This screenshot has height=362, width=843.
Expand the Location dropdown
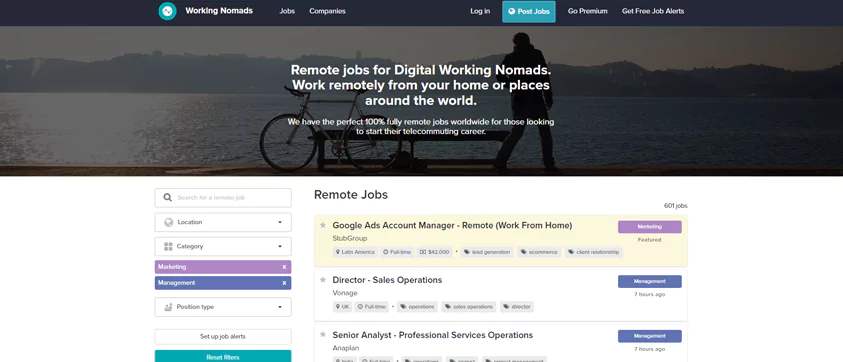click(223, 222)
